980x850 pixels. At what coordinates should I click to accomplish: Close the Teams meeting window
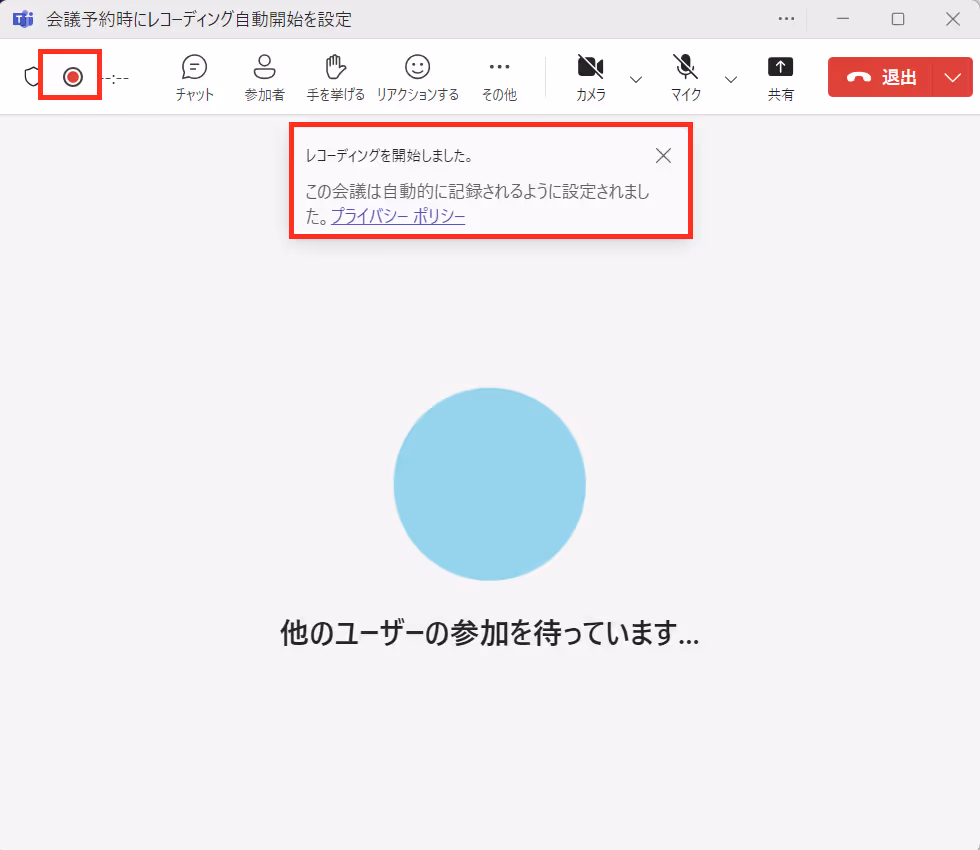pyautogui.click(x=952, y=19)
